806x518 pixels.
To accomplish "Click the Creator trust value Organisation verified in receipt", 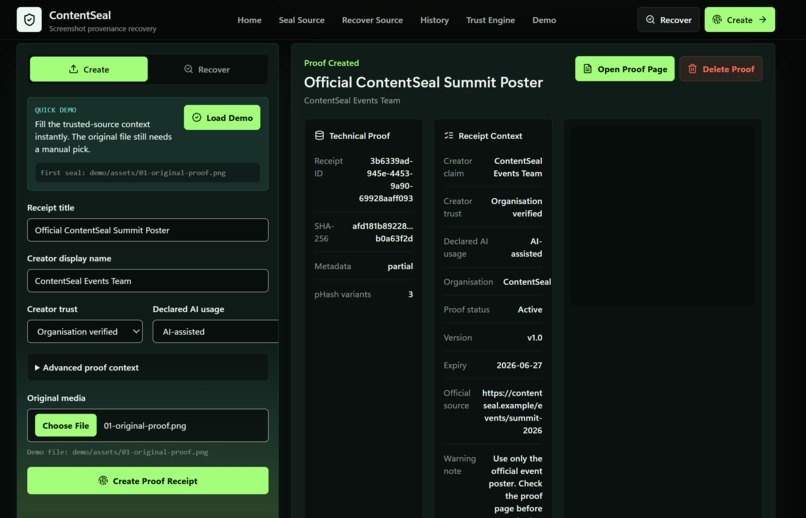I will pos(516,207).
